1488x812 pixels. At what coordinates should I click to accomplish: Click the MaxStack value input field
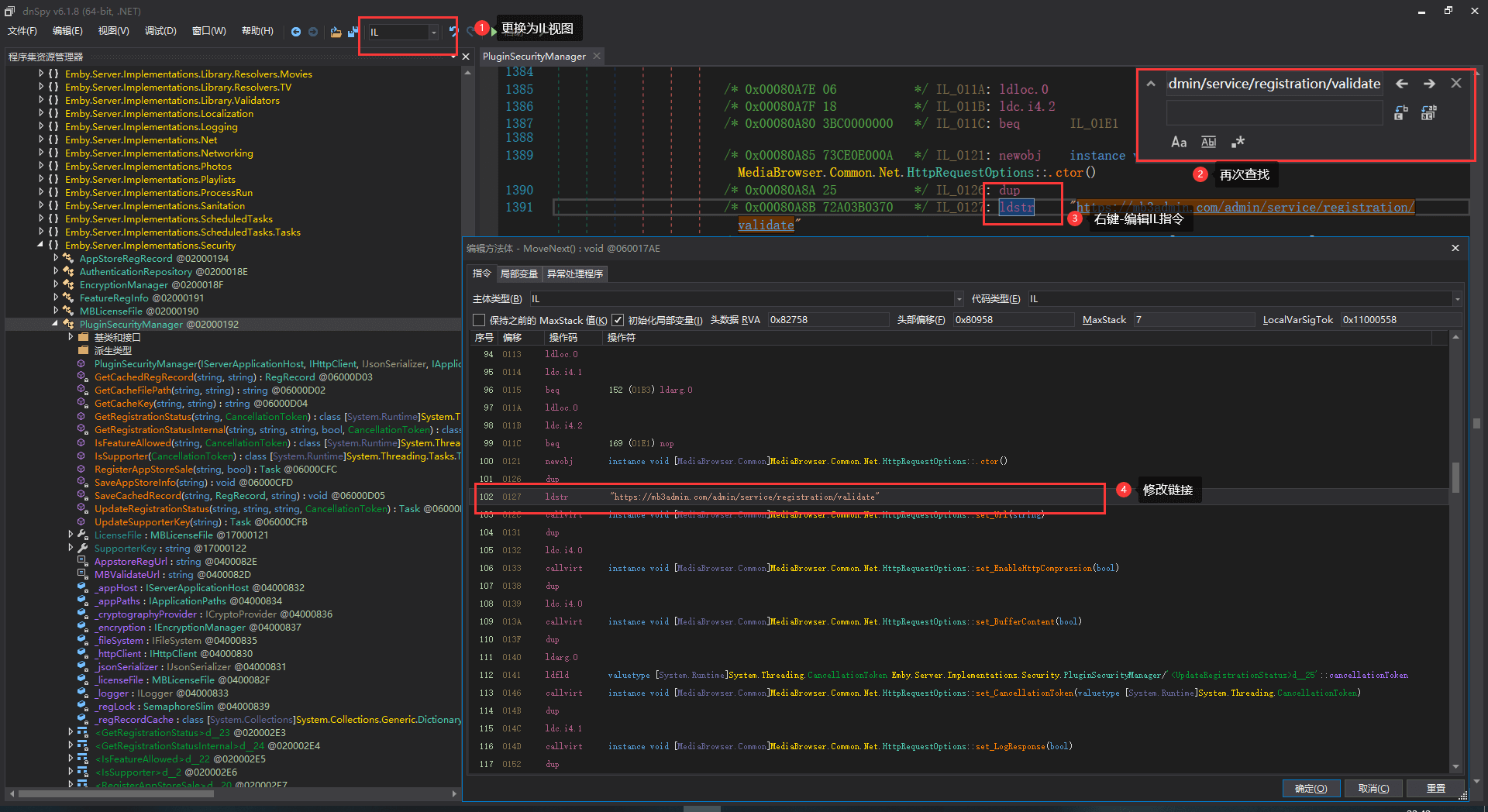[1193, 319]
